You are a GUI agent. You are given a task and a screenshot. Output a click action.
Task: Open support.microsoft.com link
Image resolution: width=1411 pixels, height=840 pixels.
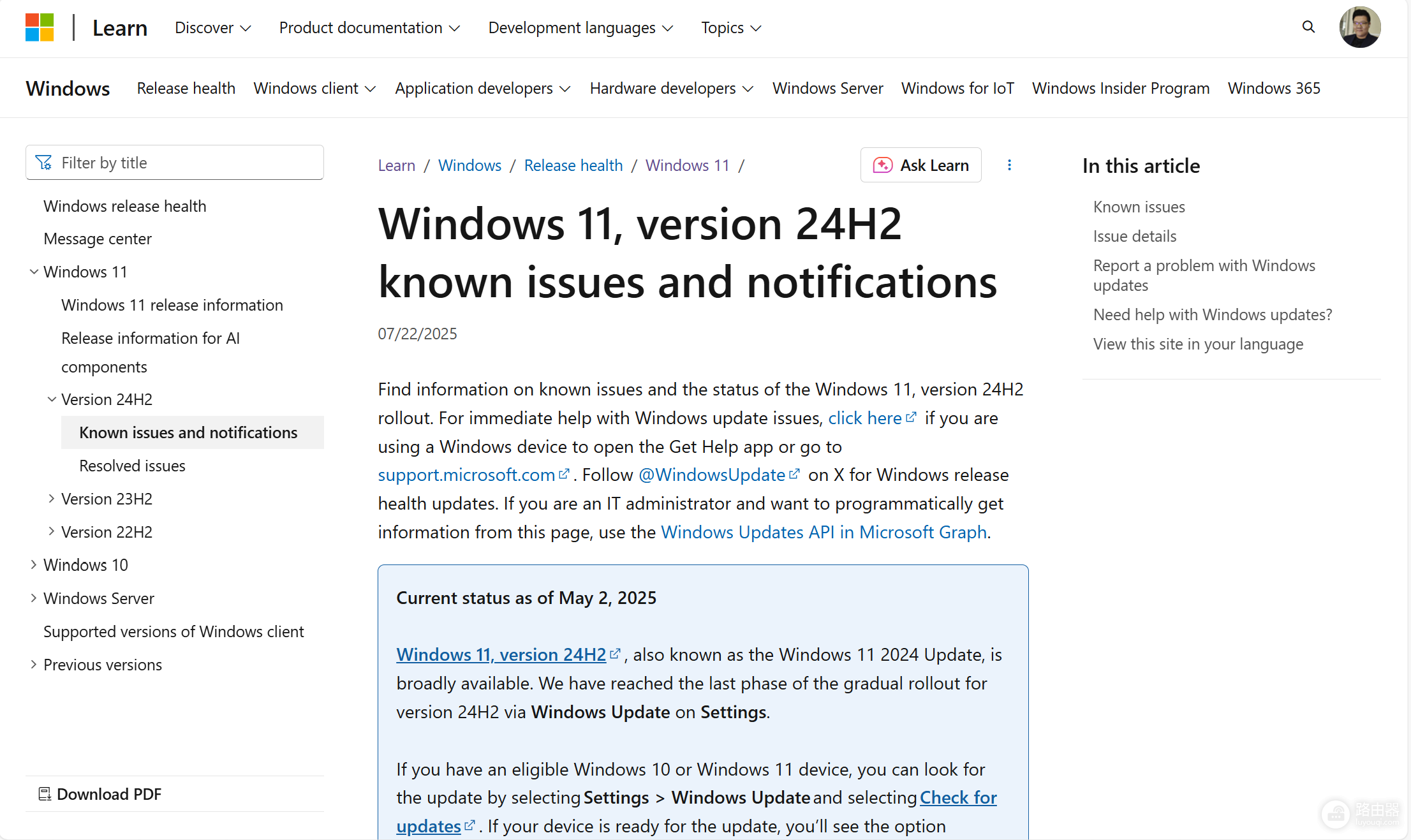click(466, 475)
